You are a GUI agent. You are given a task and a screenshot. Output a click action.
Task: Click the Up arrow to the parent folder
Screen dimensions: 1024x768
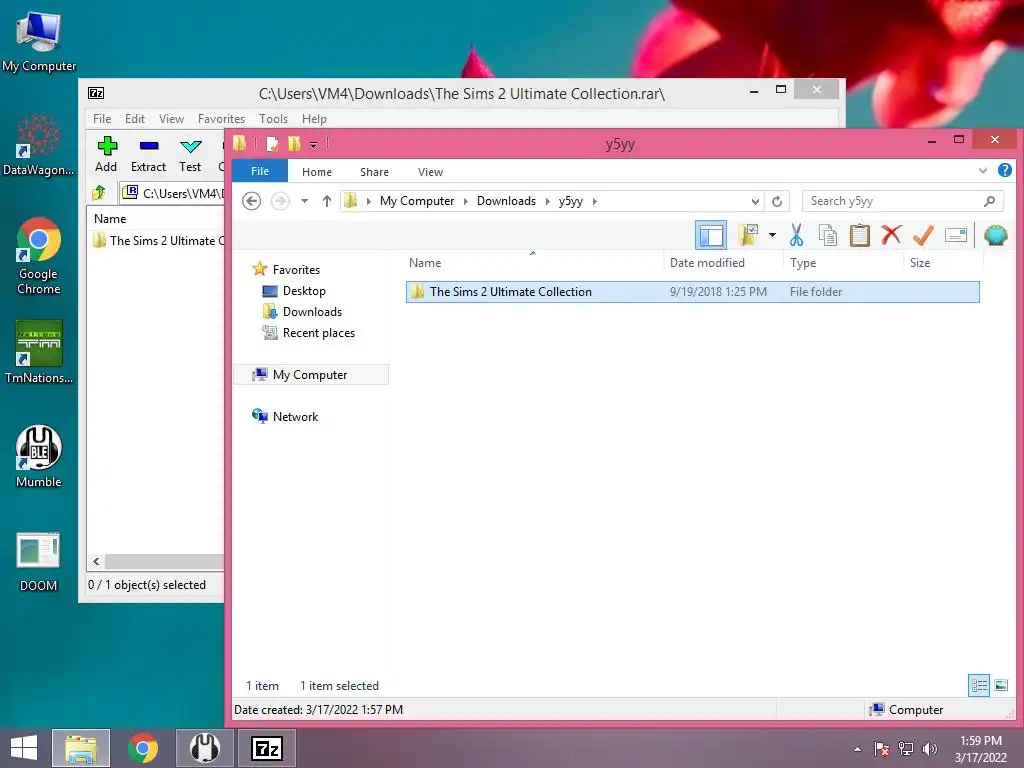point(327,201)
